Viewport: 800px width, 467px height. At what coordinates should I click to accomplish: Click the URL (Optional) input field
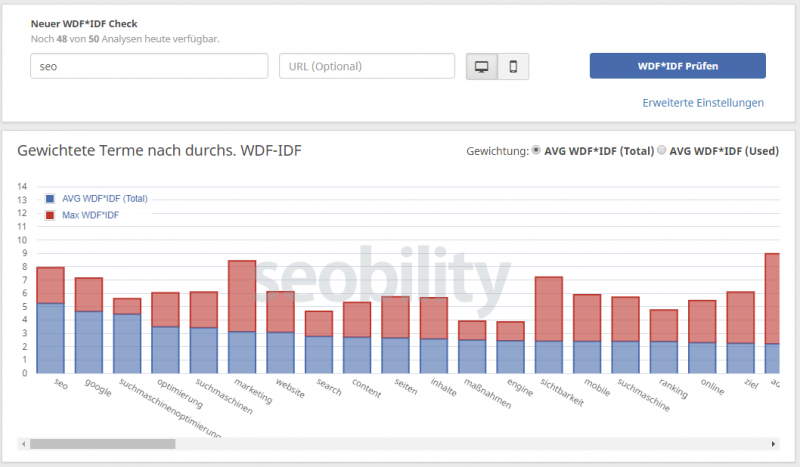click(367, 66)
